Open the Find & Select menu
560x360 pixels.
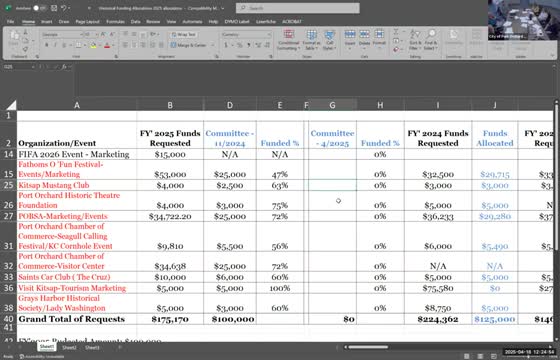click(431, 40)
